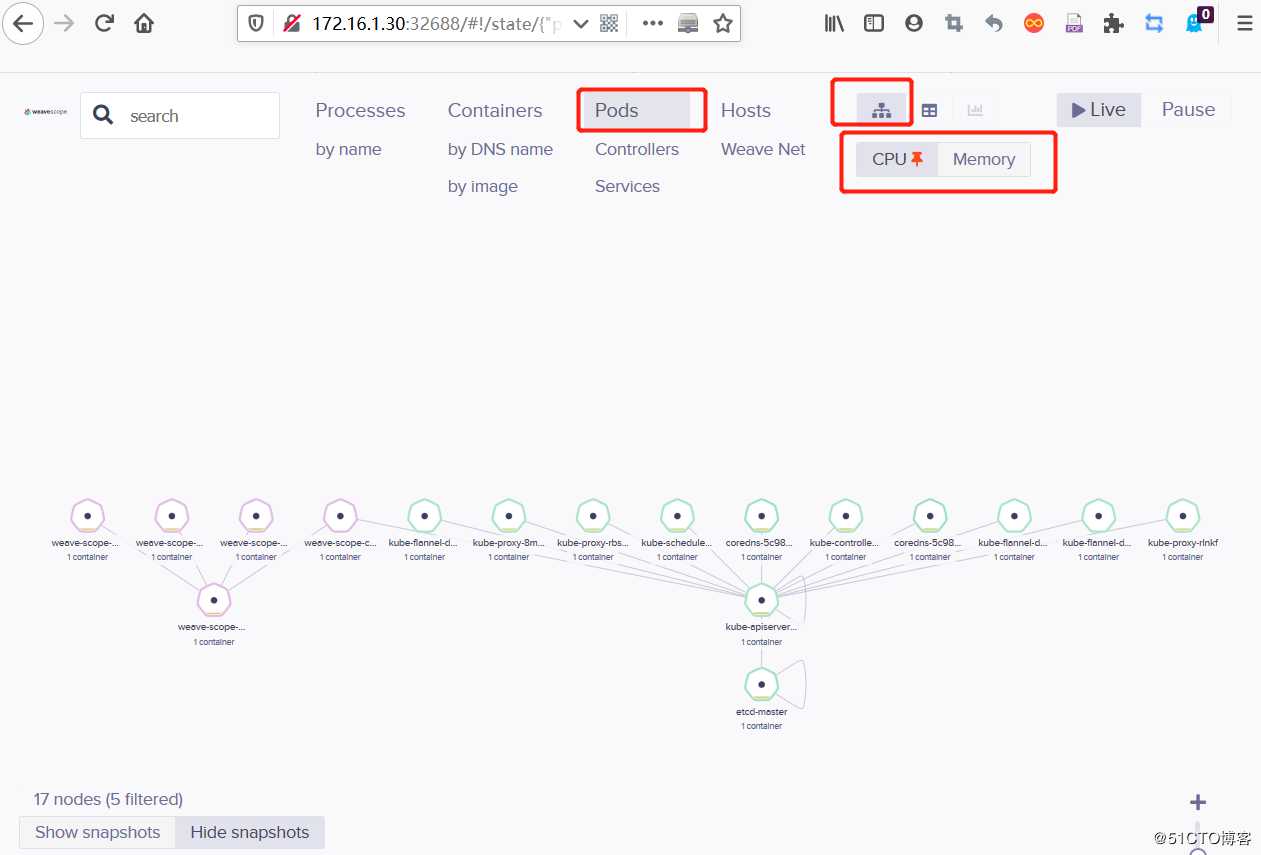Select the etcd-master pod node
The image size is (1261, 855).
pyautogui.click(x=761, y=685)
